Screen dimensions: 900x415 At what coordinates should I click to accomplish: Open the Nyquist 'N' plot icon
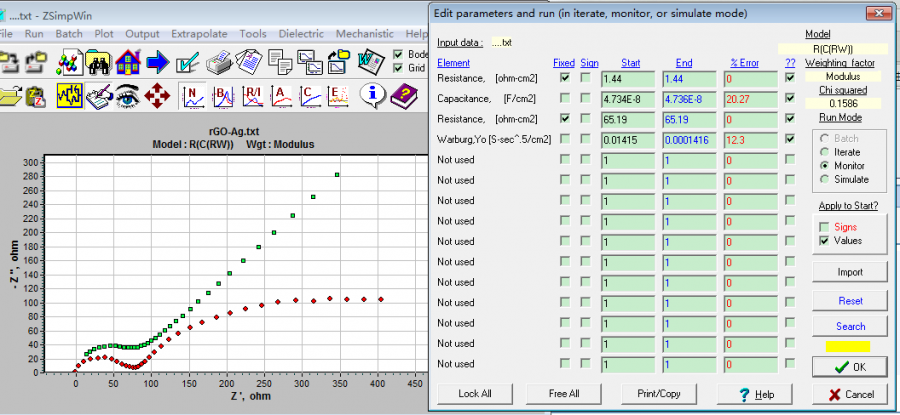194,97
